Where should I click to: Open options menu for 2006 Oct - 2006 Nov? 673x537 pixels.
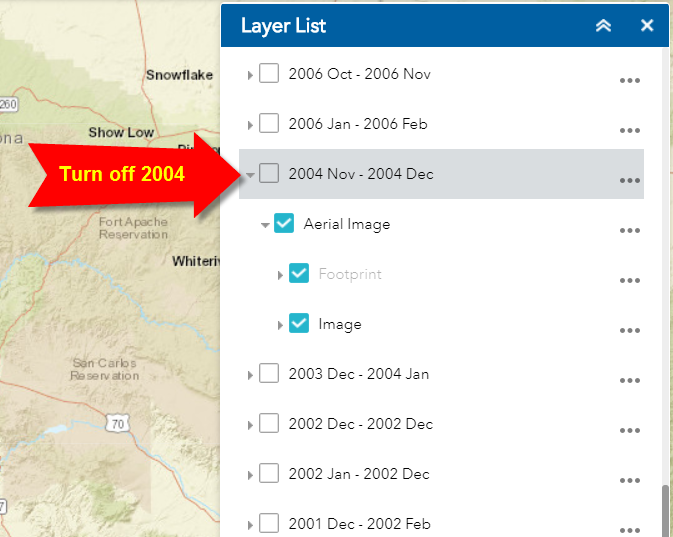[x=629, y=80]
